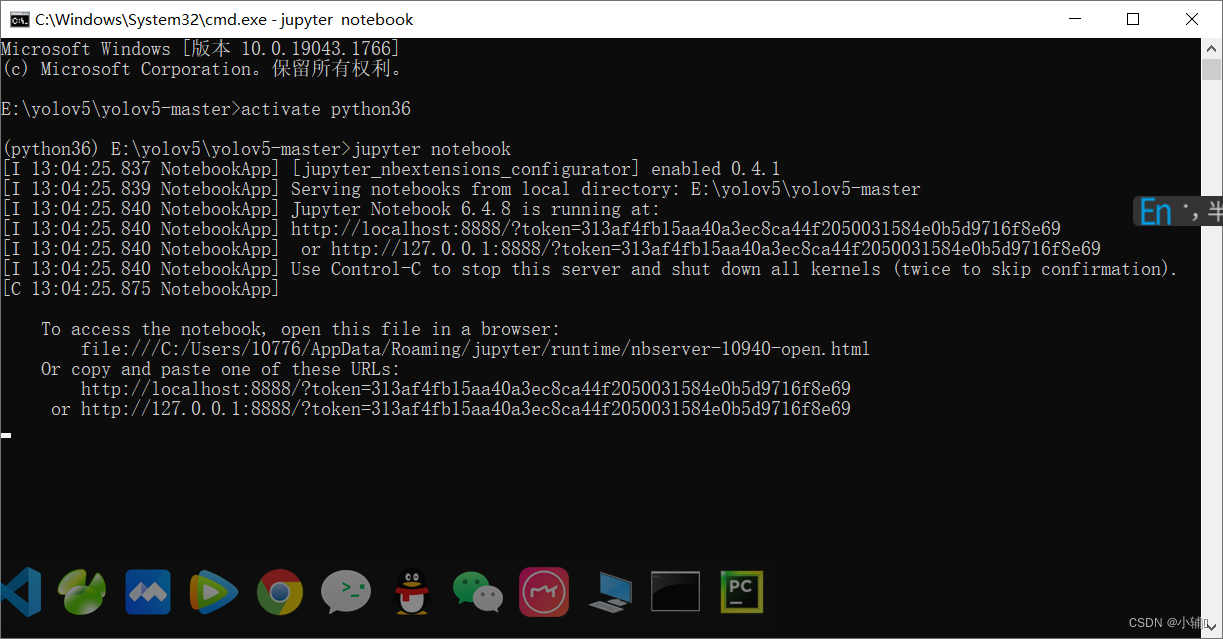Click the scrollbar up arrow
The height and width of the screenshot is (639, 1223).
1211,48
